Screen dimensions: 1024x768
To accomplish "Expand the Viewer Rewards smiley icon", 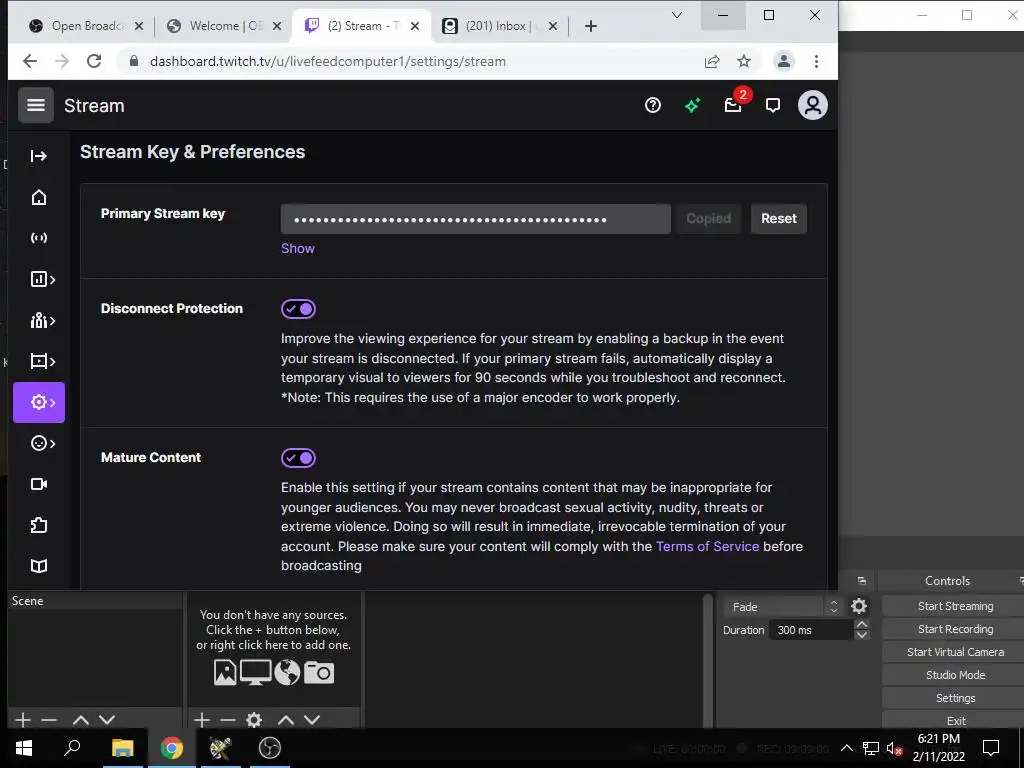I will (x=42, y=443).
